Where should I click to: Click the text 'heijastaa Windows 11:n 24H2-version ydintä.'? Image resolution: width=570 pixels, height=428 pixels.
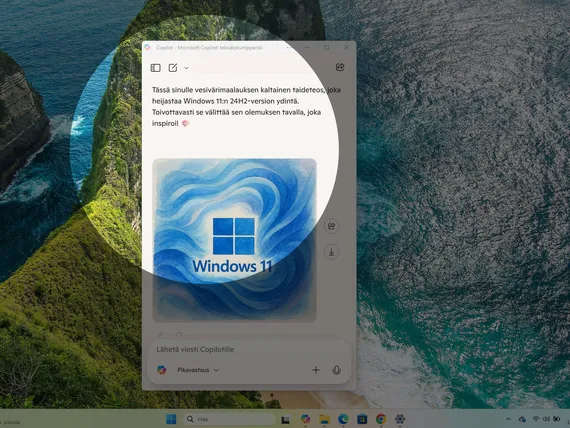tap(225, 101)
